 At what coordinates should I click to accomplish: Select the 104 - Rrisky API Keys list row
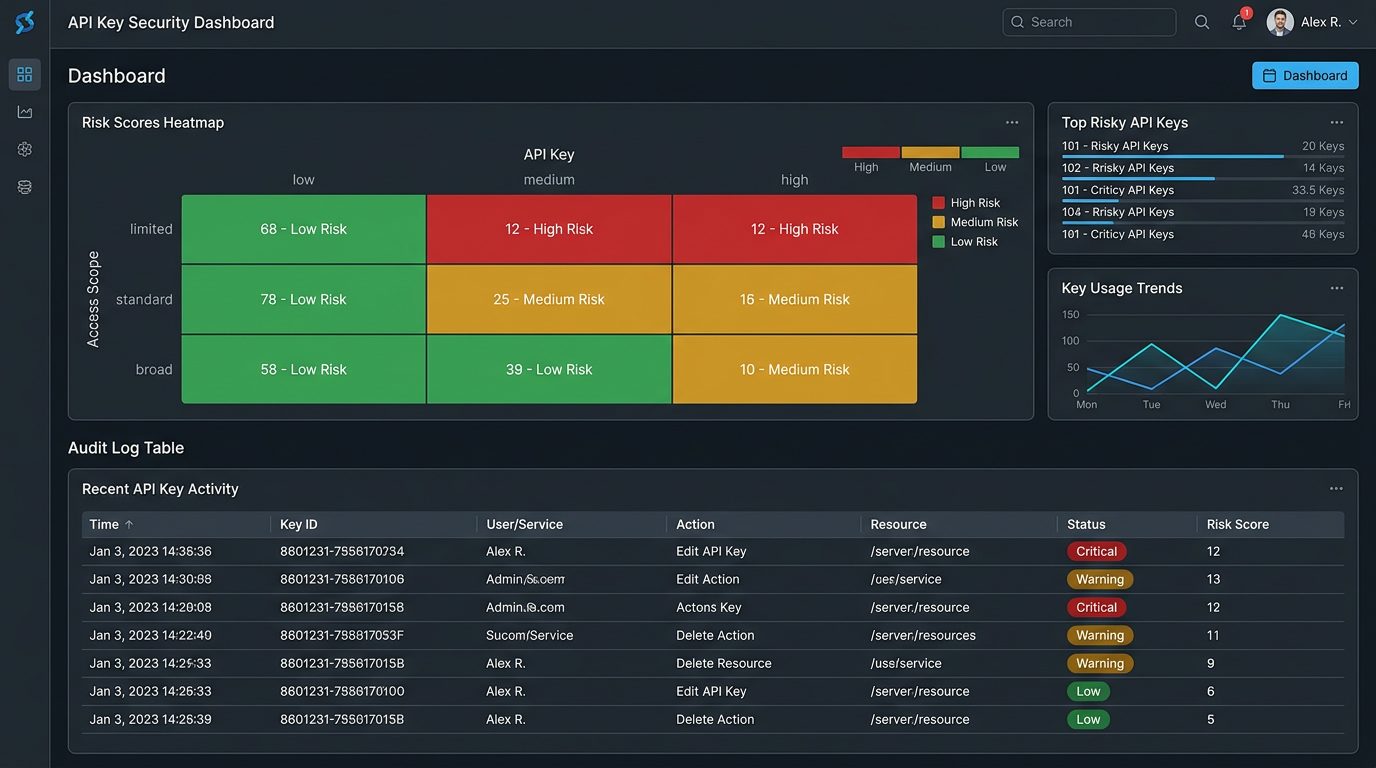coord(1203,213)
